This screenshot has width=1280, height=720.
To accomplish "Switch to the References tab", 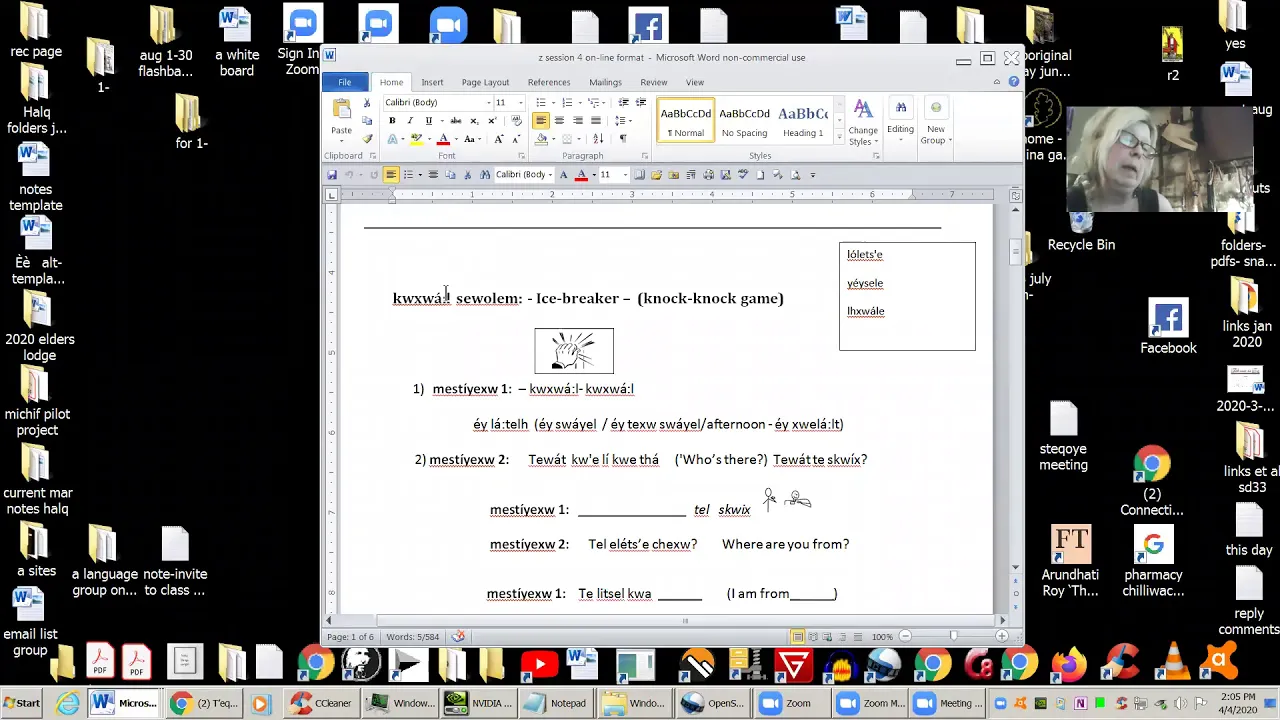I will (549, 82).
